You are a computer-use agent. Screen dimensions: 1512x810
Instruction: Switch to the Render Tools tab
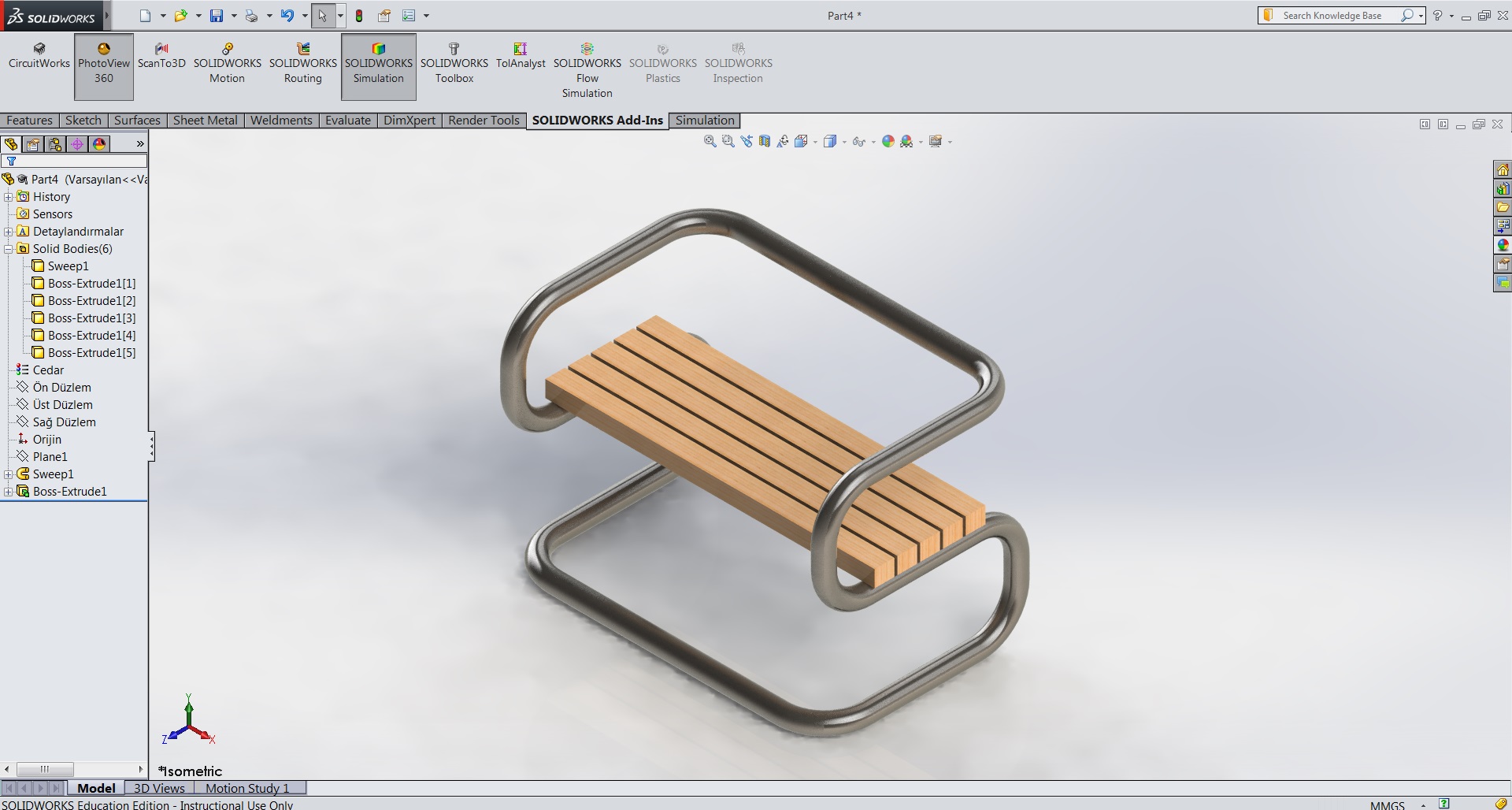click(484, 121)
